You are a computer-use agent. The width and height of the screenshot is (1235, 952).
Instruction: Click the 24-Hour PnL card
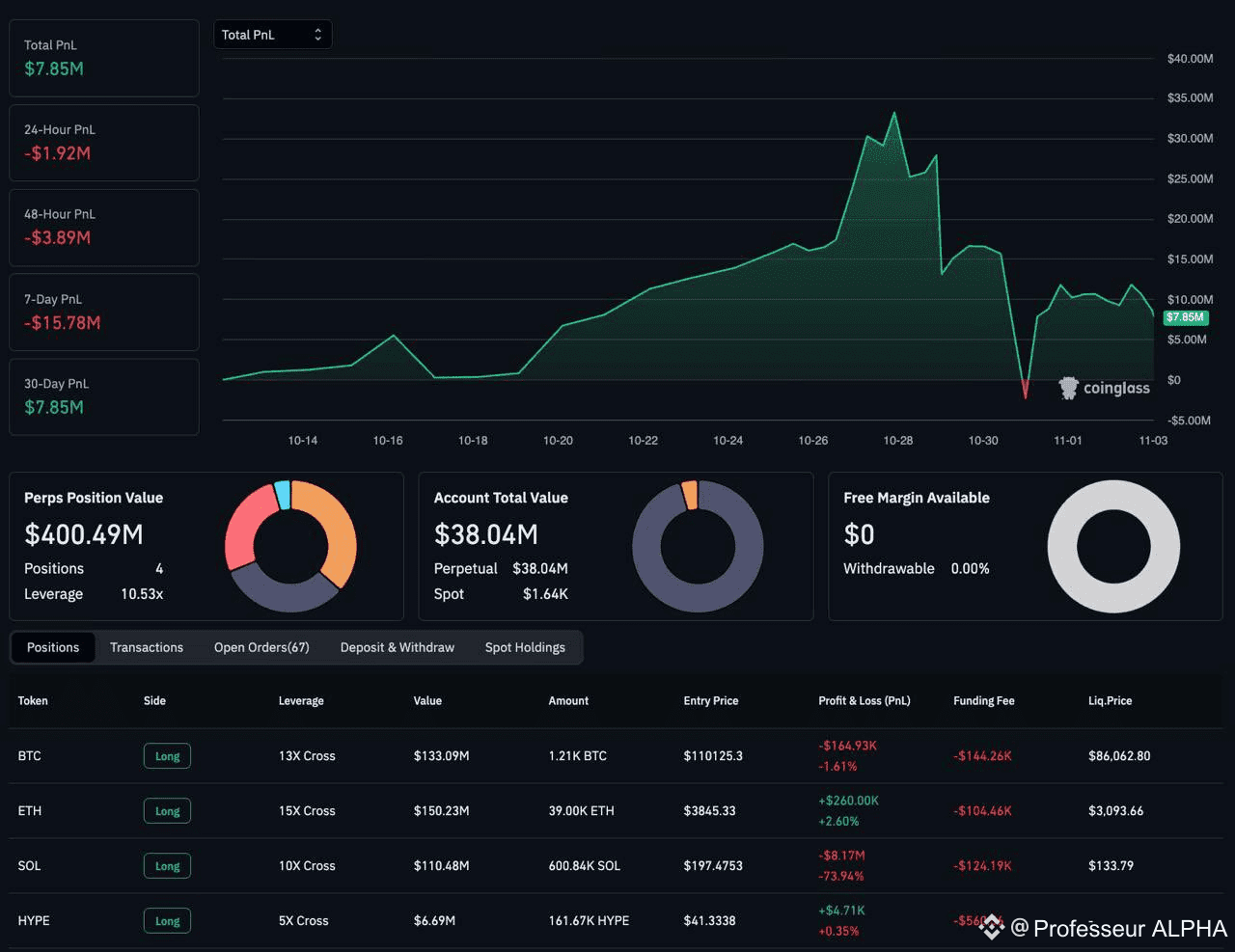point(104,143)
